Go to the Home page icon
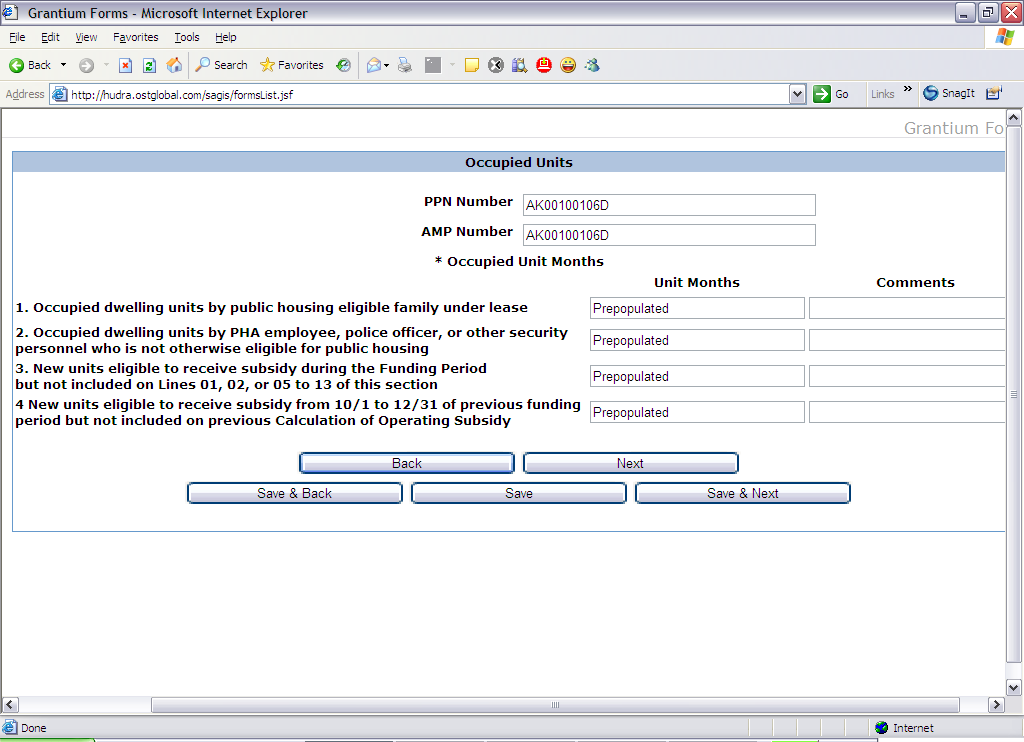This screenshot has height=742, width=1024. pos(174,65)
